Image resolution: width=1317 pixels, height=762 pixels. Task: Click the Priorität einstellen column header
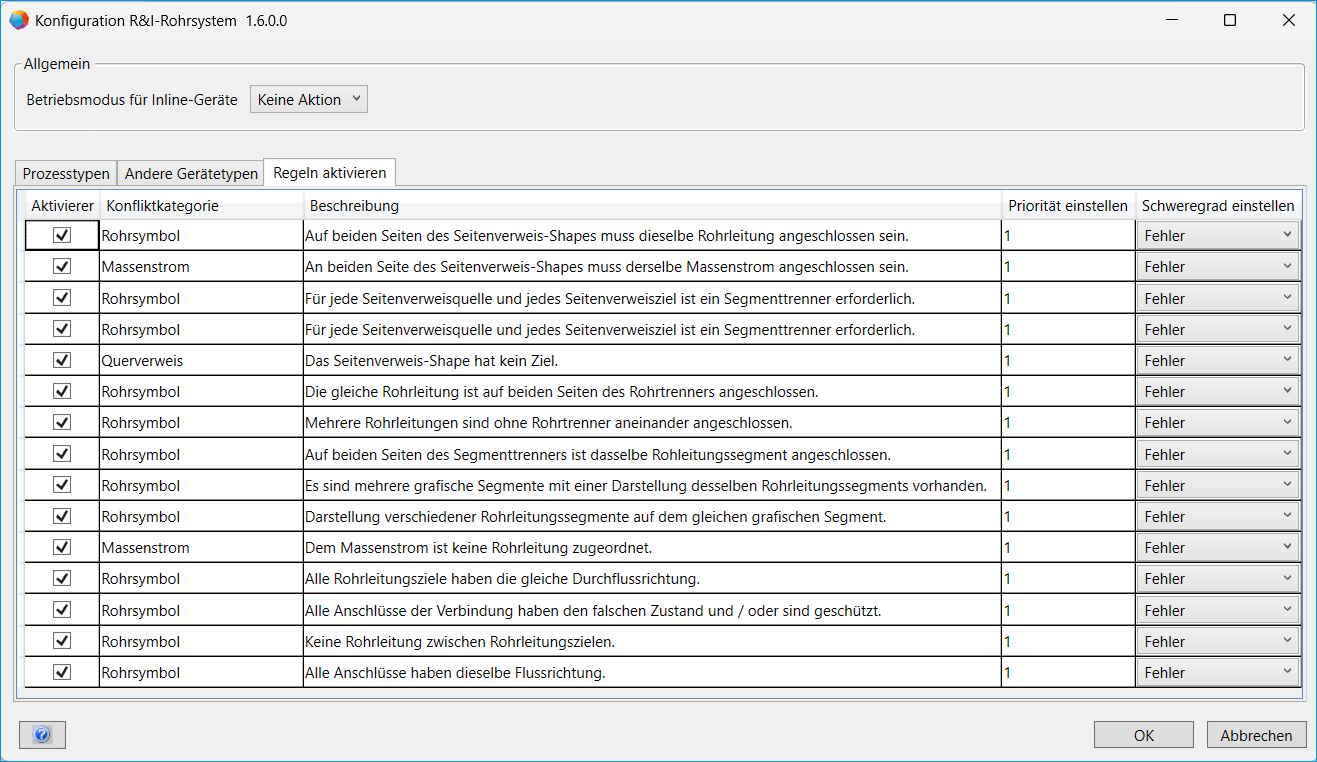[x=1068, y=206]
